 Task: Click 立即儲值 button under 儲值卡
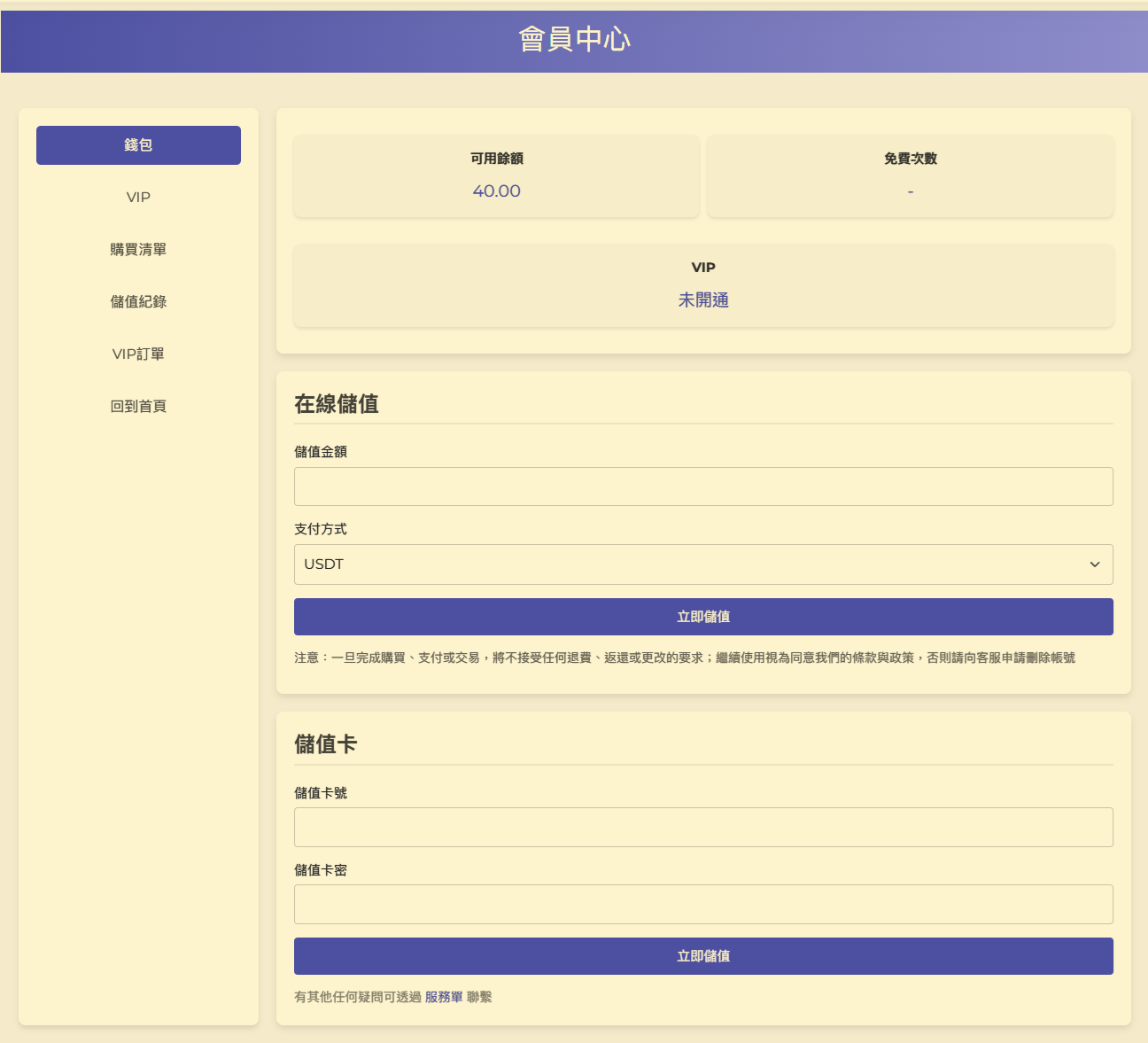pyautogui.click(x=703, y=956)
